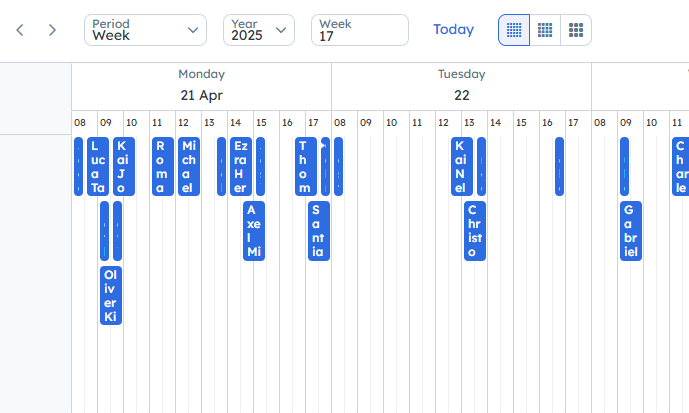Click the Week number field showing 17
The height and width of the screenshot is (413, 689).
tap(359, 30)
